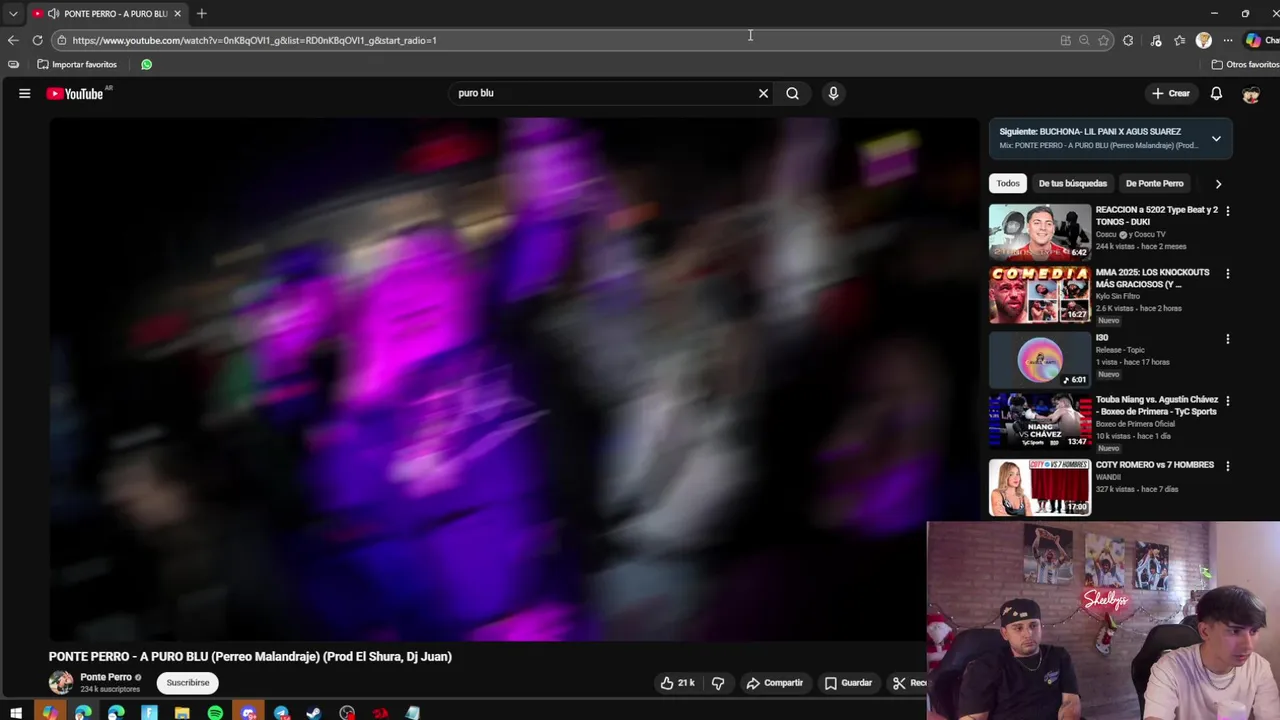
Task: Open tab search dropdown arrow
Action: click(x=13, y=14)
